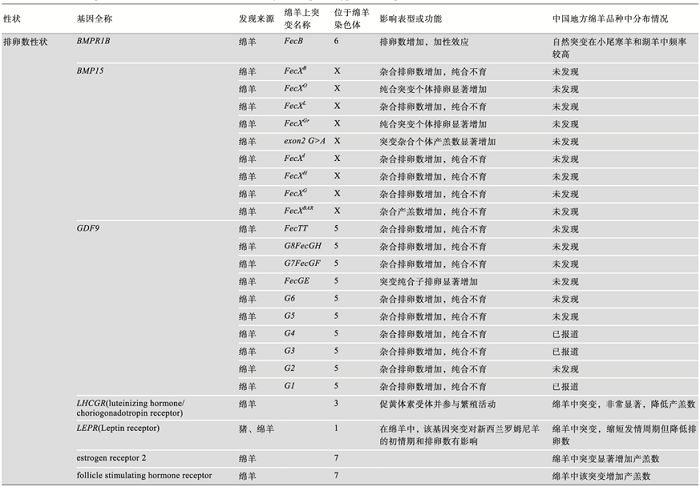The height and width of the screenshot is (487, 700).
Task: Click the G1 mutation name
Action: click(289, 386)
